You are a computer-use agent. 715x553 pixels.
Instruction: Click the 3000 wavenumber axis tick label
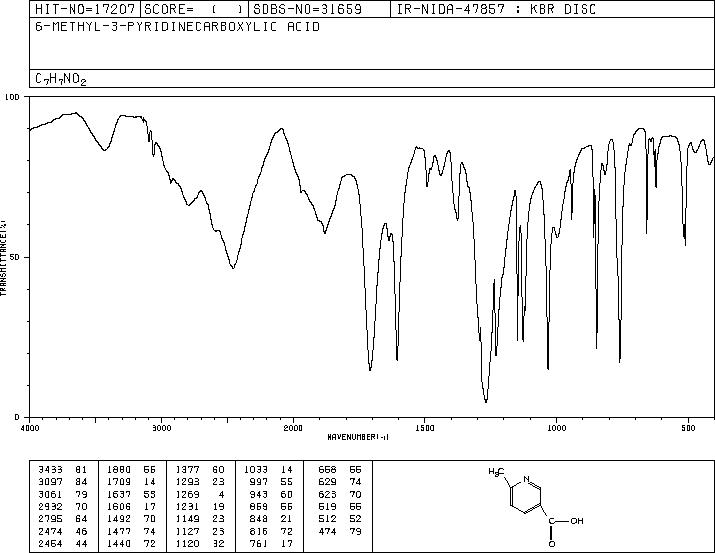[162, 428]
